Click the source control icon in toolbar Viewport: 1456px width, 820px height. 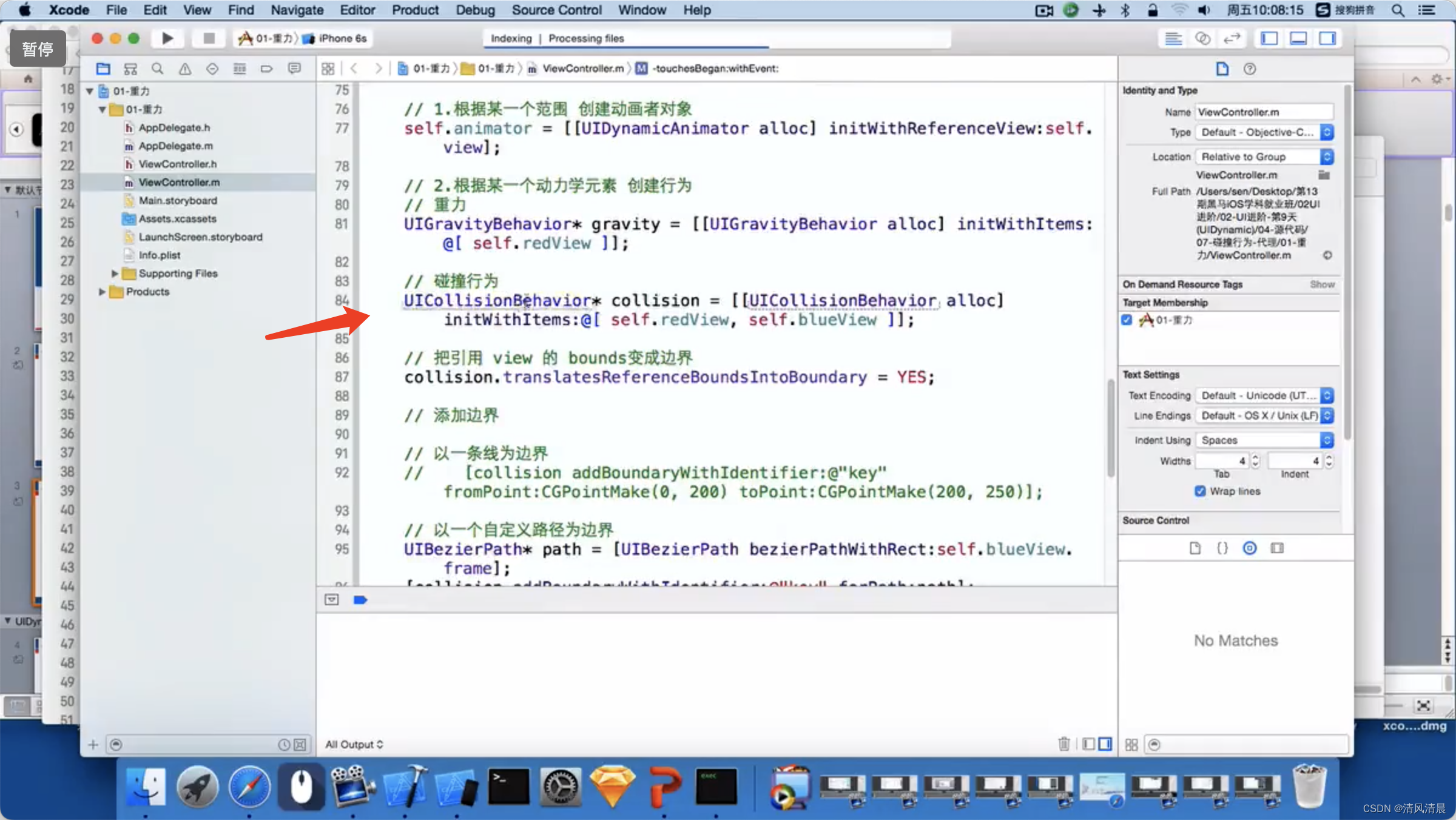129,68
